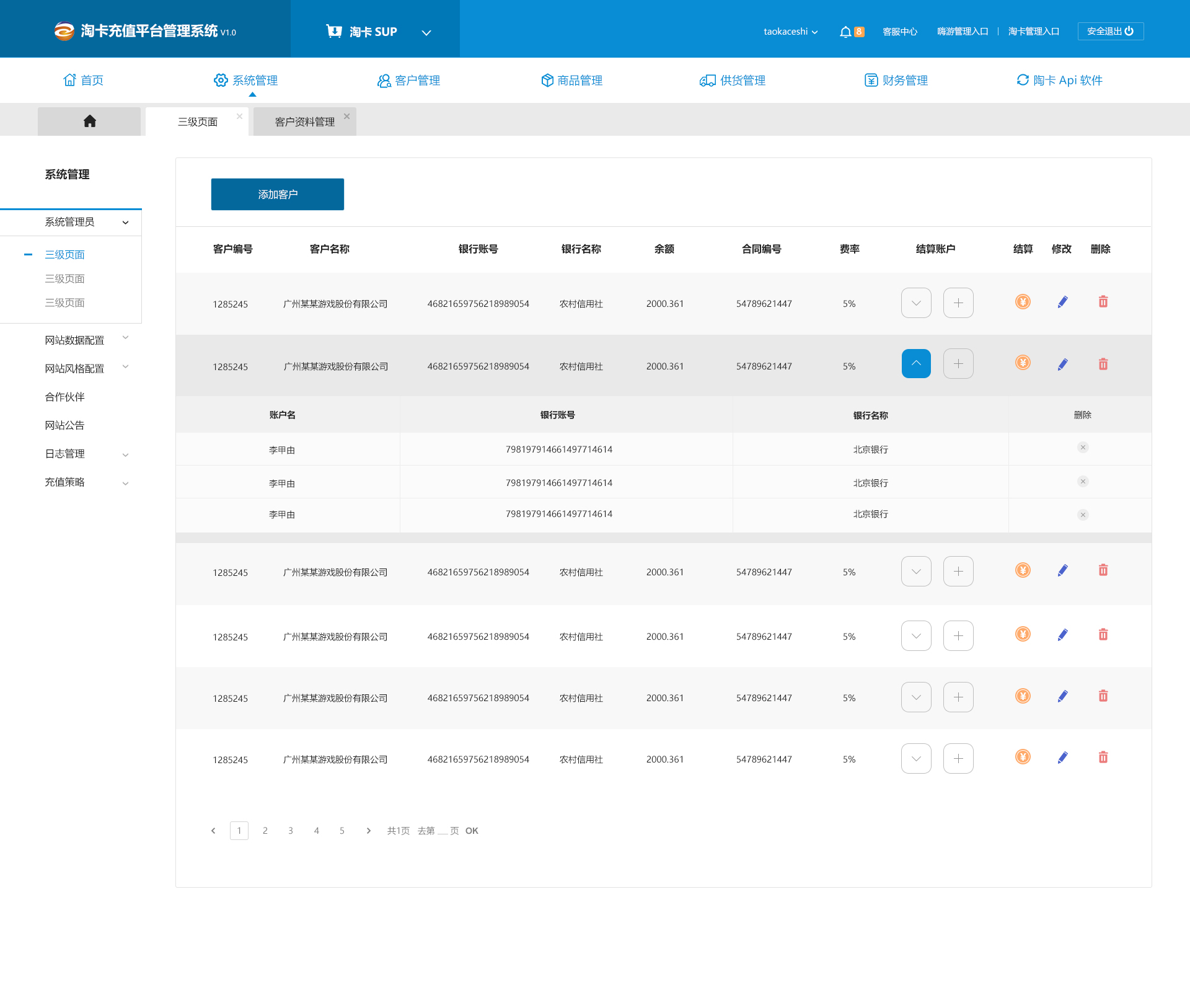The height and width of the screenshot is (1008, 1190).
Task: Expand 网站数据配置 sidebar item
Action: pyautogui.click(x=125, y=338)
